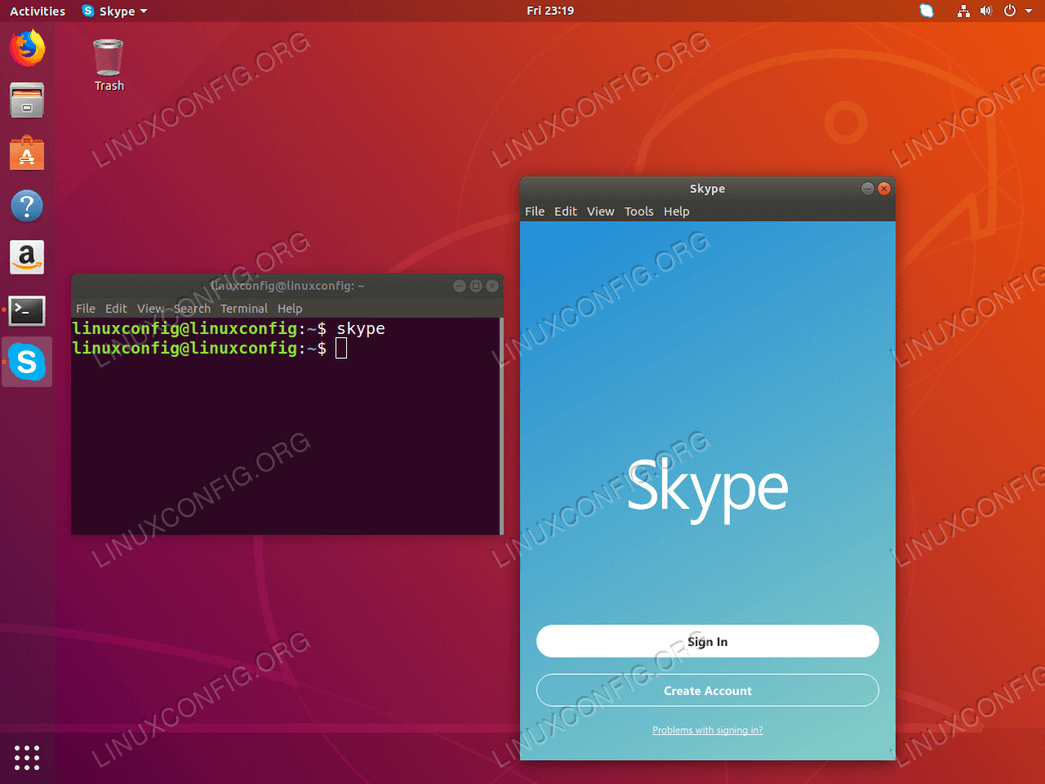Mute audio via the volume icon
This screenshot has height=784, width=1045.
[986, 11]
